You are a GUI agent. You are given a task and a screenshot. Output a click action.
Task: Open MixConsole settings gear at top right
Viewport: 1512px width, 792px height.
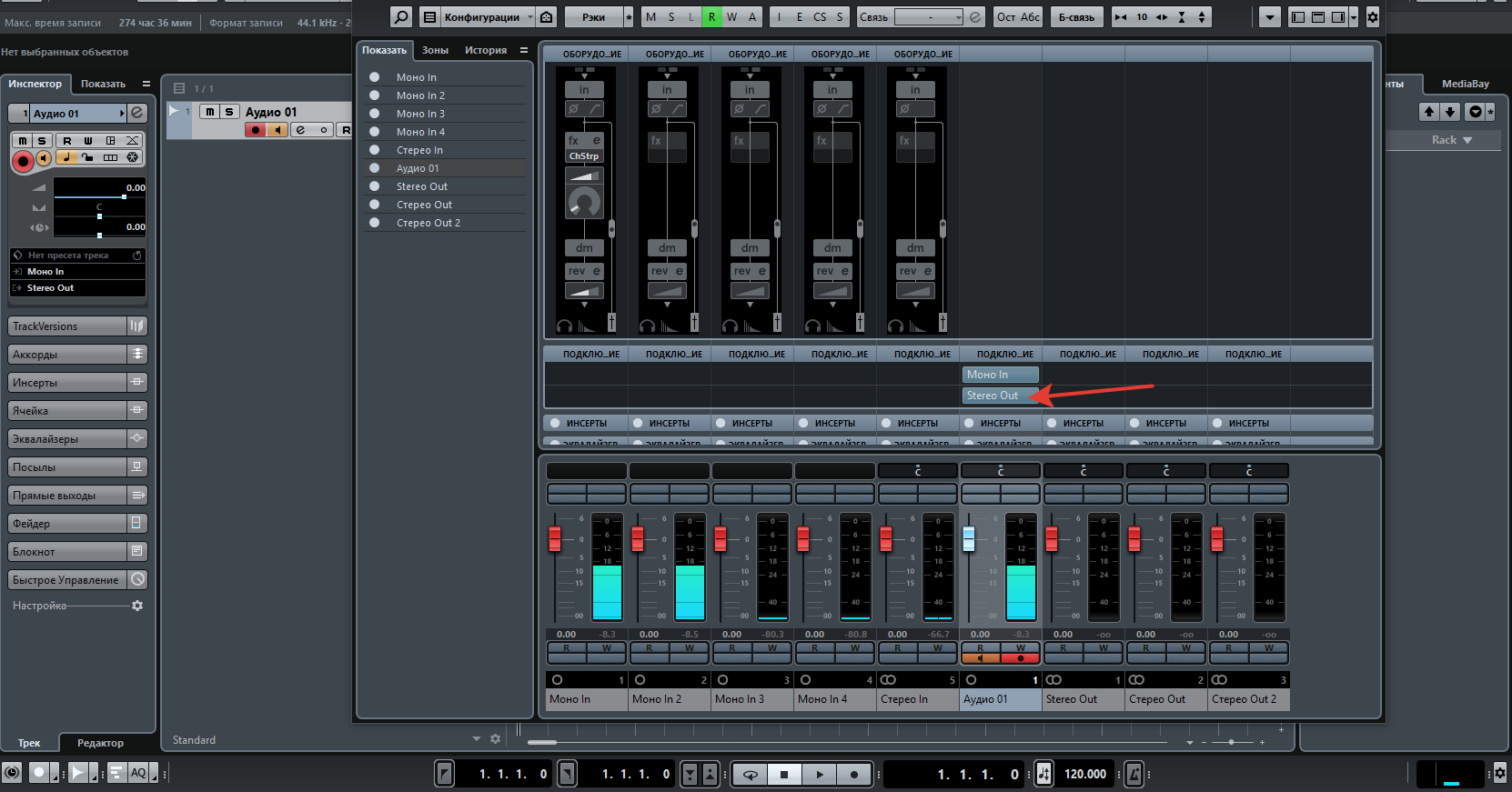tap(1373, 17)
